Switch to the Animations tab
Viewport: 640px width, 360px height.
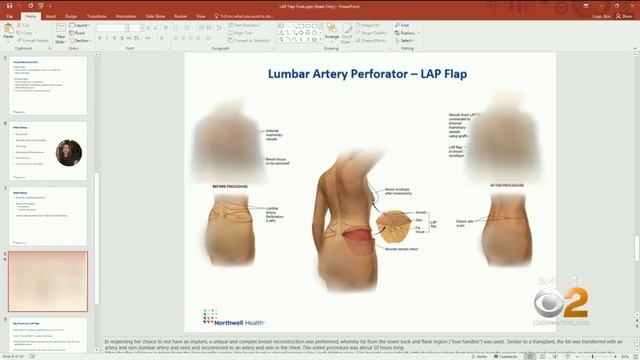tap(126, 16)
